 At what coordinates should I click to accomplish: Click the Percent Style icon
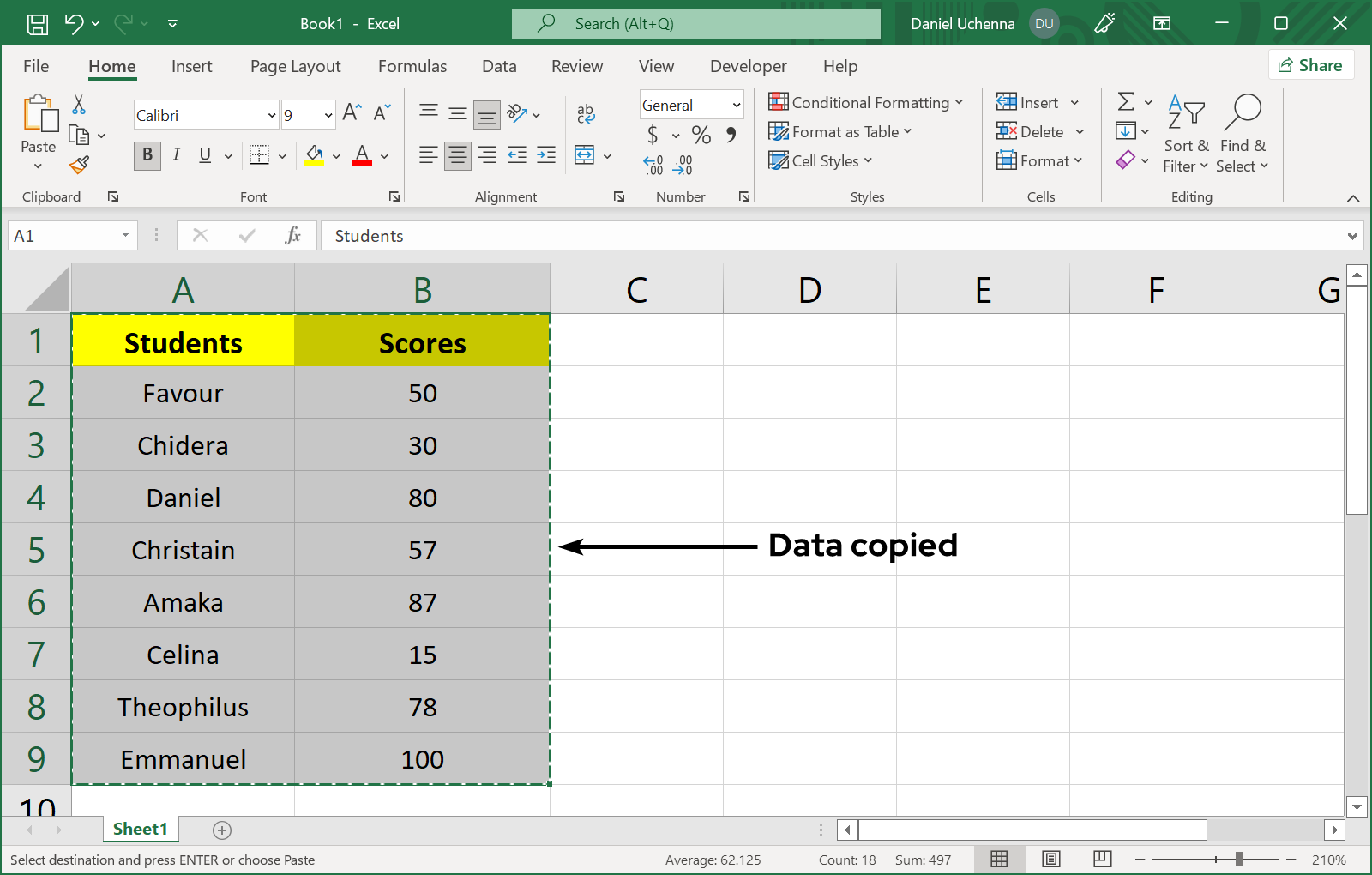(x=701, y=136)
